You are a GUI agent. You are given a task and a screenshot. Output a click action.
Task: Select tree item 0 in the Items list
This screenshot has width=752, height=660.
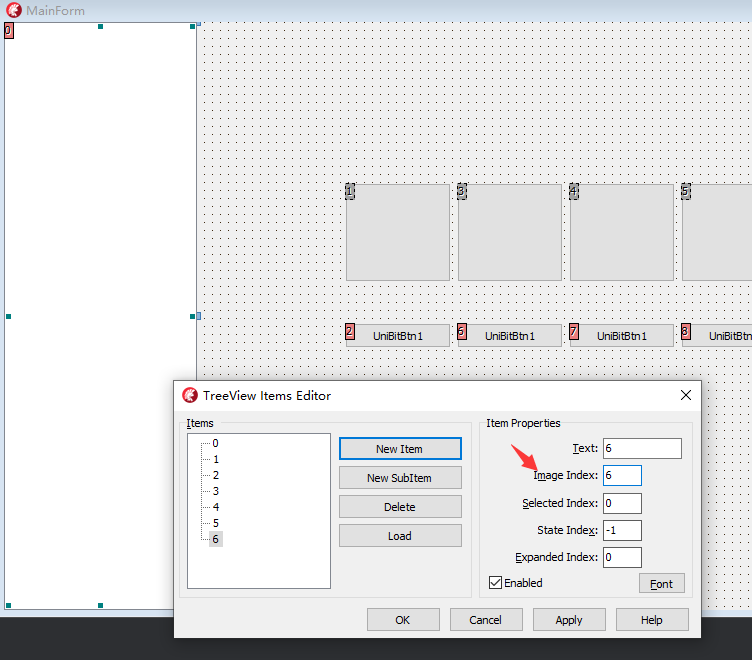pyautogui.click(x=215, y=443)
